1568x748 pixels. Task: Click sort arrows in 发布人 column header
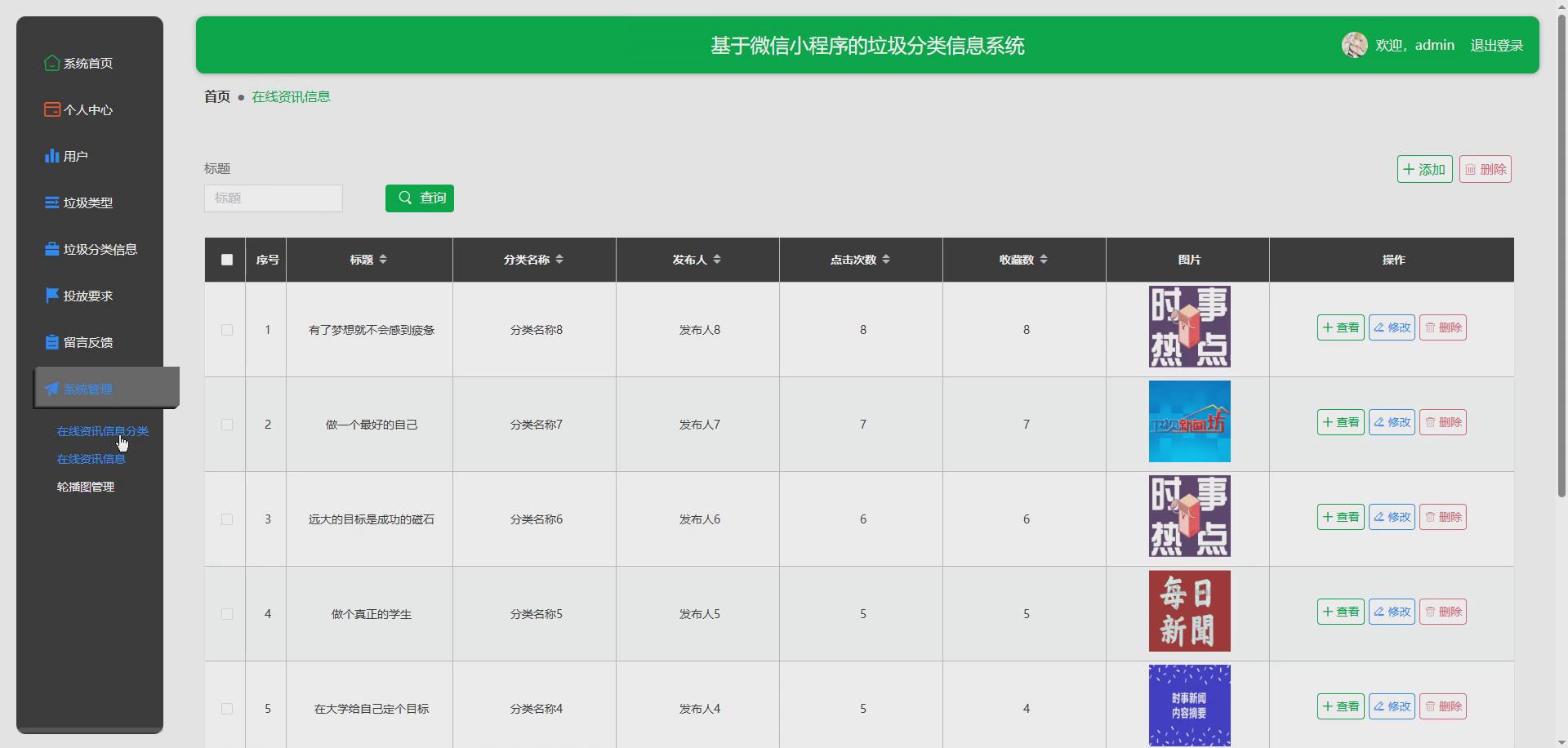point(717,259)
